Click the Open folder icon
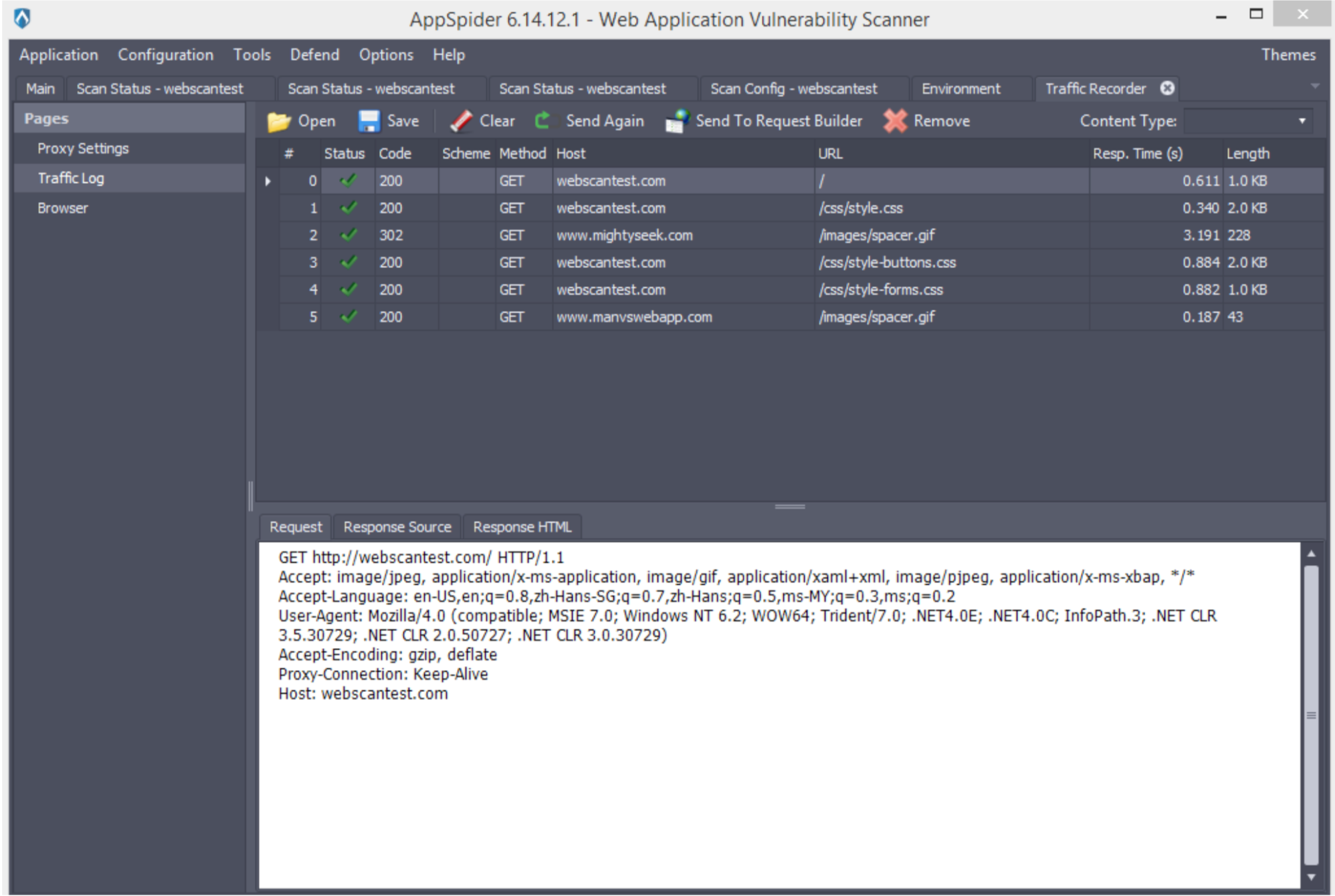The height and width of the screenshot is (896, 1335). pyautogui.click(x=279, y=122)
